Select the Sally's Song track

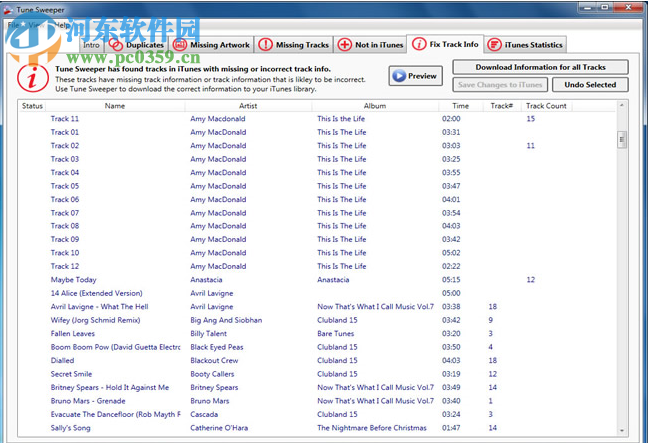pyautogui.click(x=316, y=428)
